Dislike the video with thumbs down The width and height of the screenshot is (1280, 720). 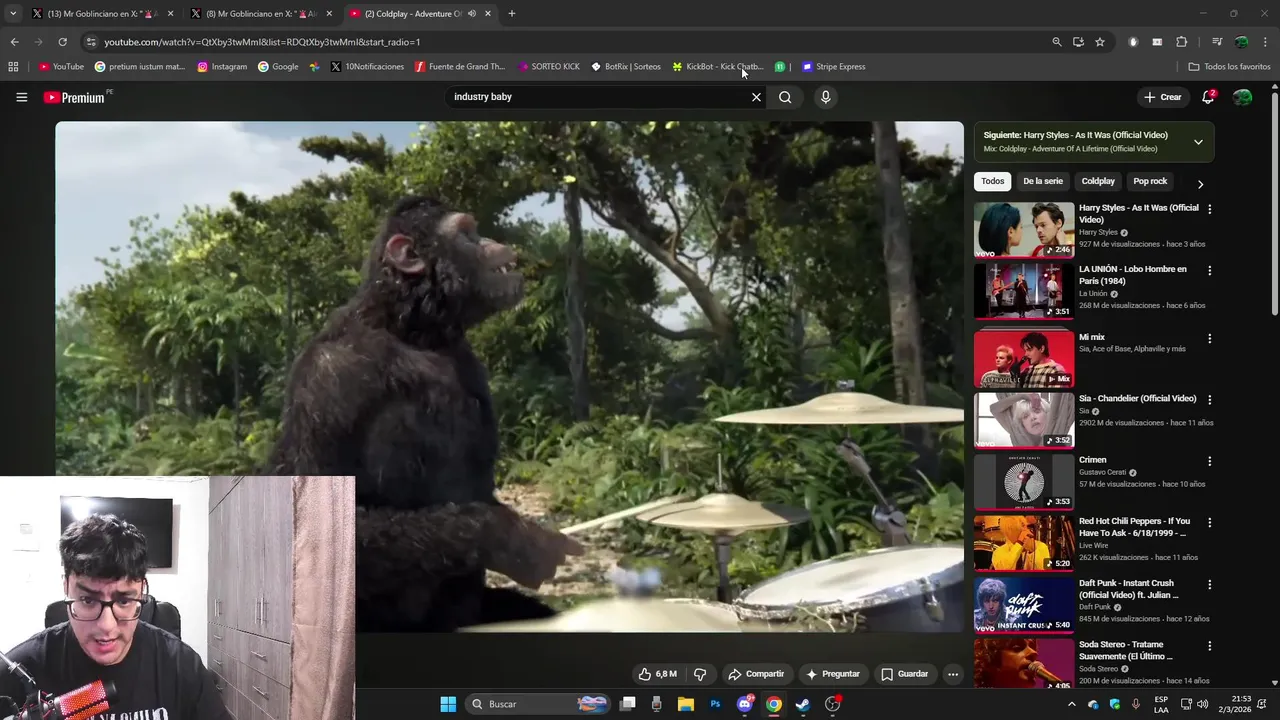[700, 674]
